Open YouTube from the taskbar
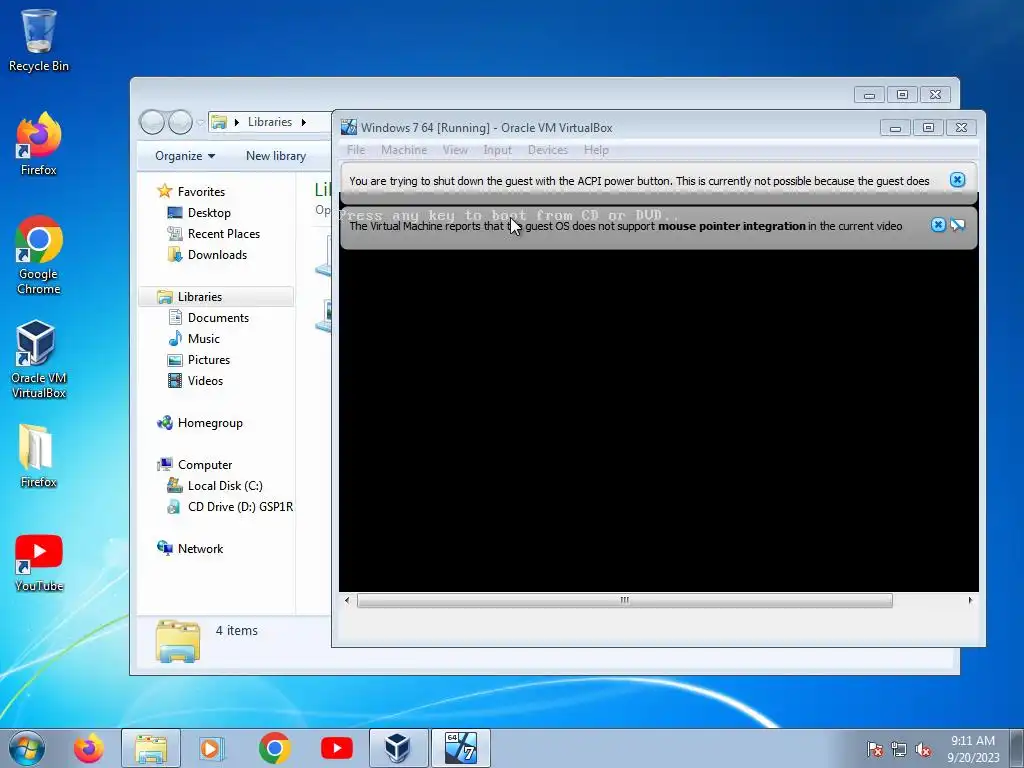The width and height of the screenshot is (1024, 768). pos(337,748)
